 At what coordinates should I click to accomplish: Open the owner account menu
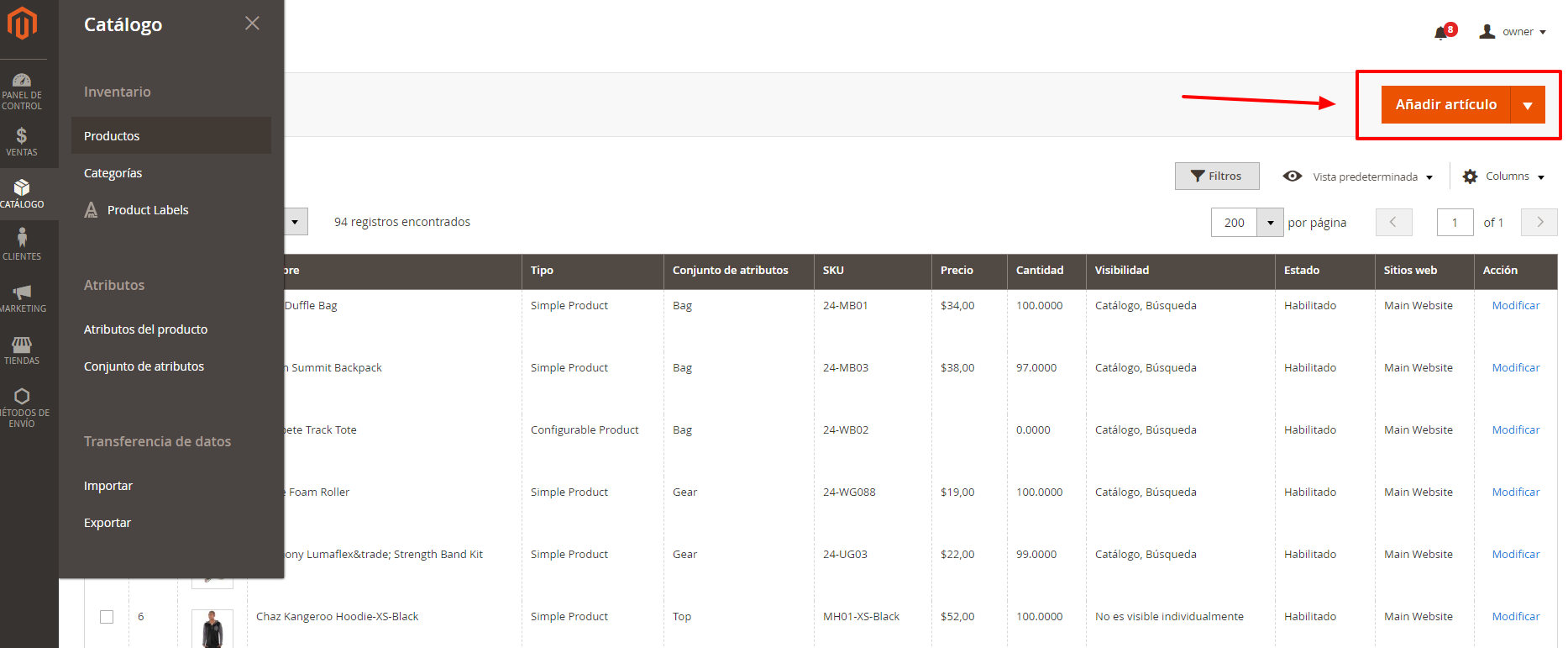(x=1513, y=32)
